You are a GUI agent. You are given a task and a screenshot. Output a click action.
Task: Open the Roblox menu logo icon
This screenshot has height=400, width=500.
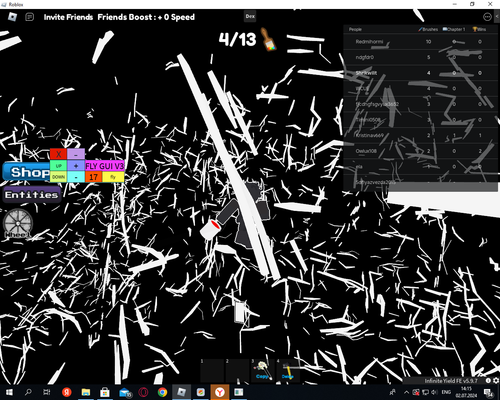click(x=12, y=17)
